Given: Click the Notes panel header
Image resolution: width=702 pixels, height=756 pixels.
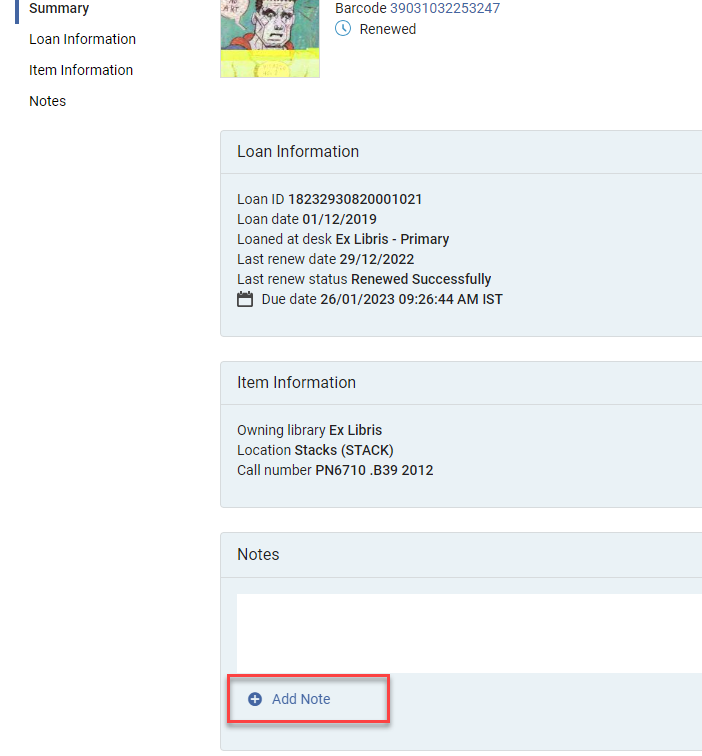Looking at the screenshot, I should pos(258,555).
